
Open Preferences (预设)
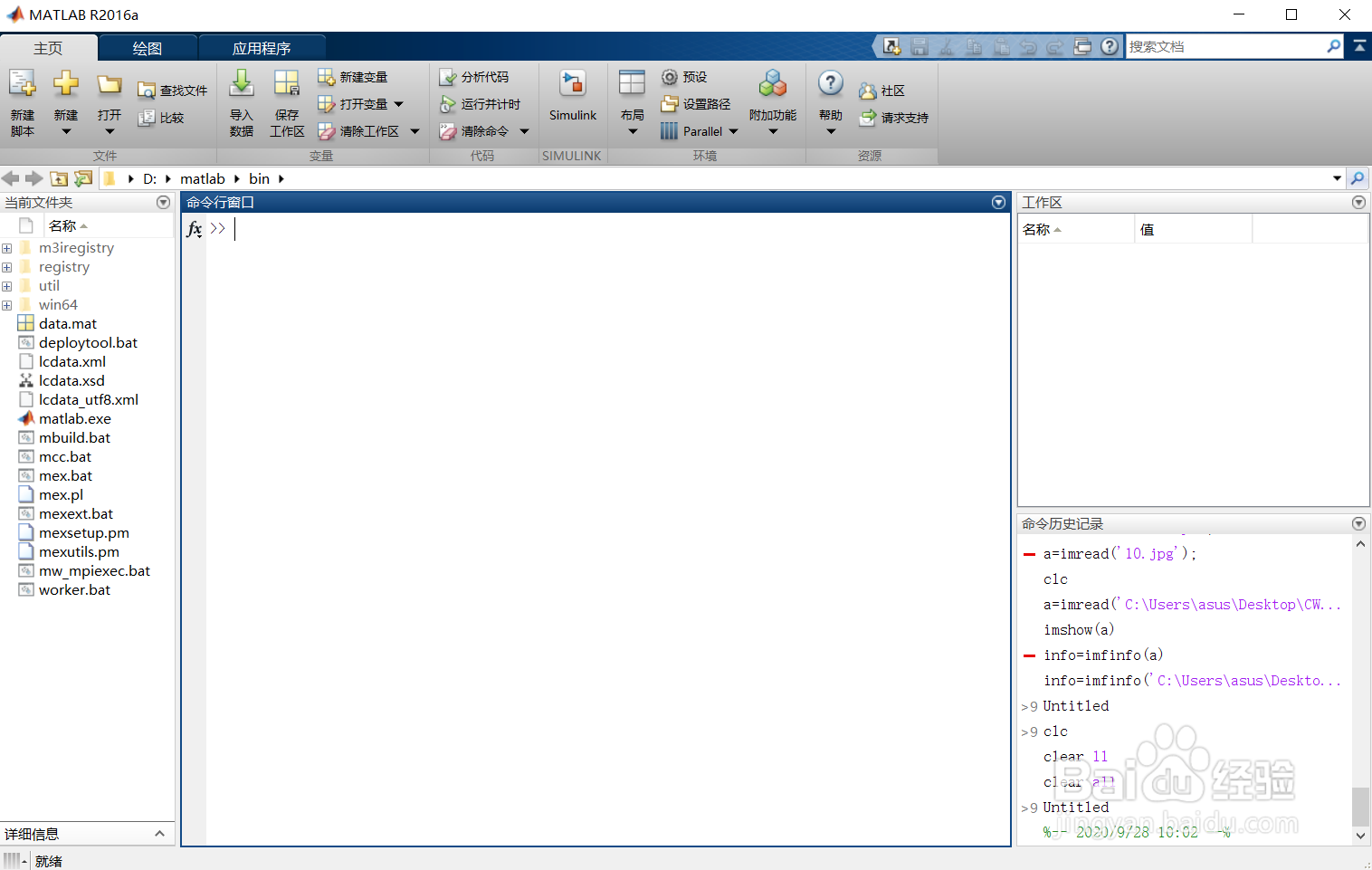(x=684, y=77)
